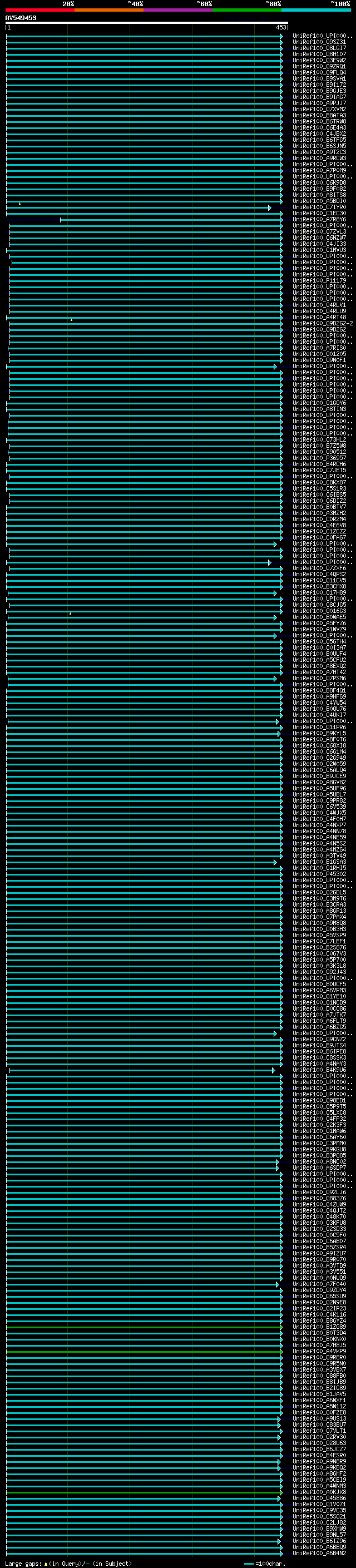Select subject label UniRef100_Q7XVM2
Image resolution: width=356 pixels, height=1568 pixels.
[319, 109]
